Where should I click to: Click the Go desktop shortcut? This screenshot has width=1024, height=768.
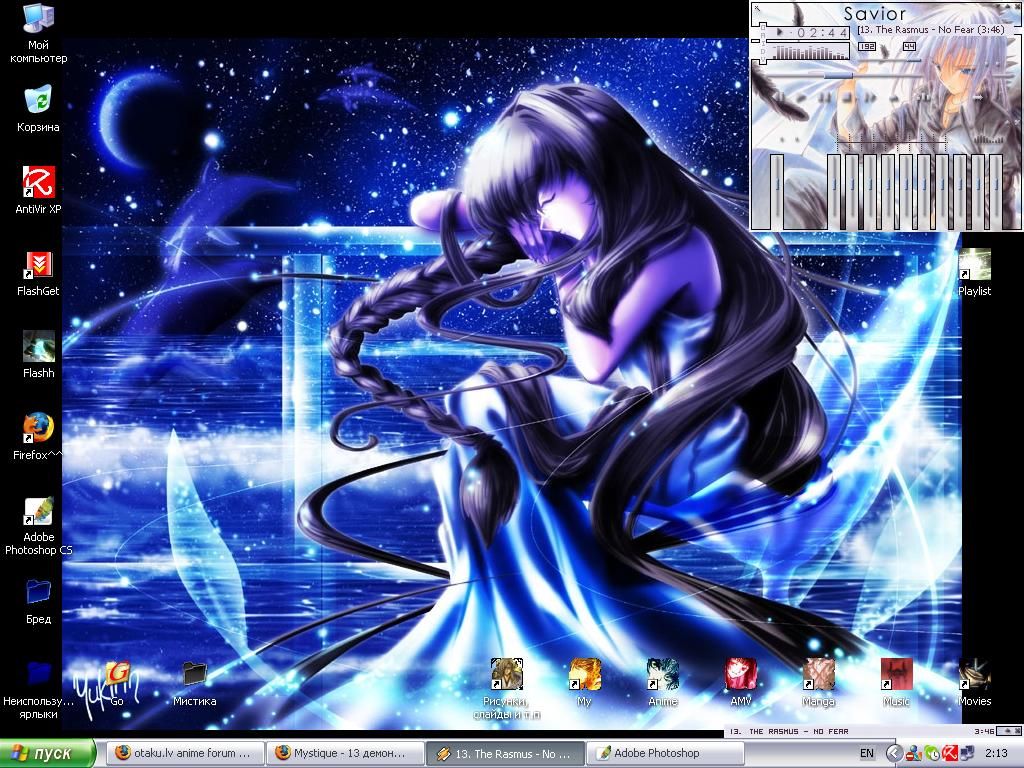click(x=117, y=684)
